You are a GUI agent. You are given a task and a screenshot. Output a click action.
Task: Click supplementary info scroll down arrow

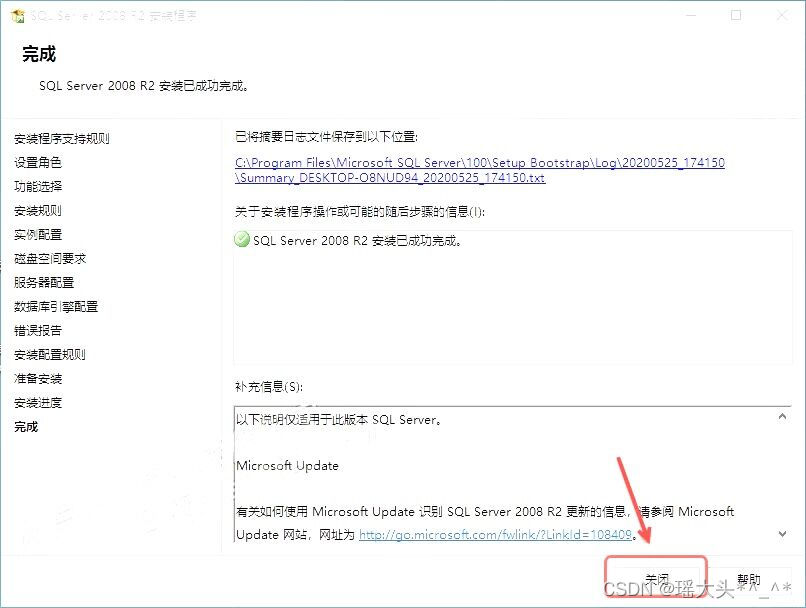pyautogui.click(x=782, y=534)
